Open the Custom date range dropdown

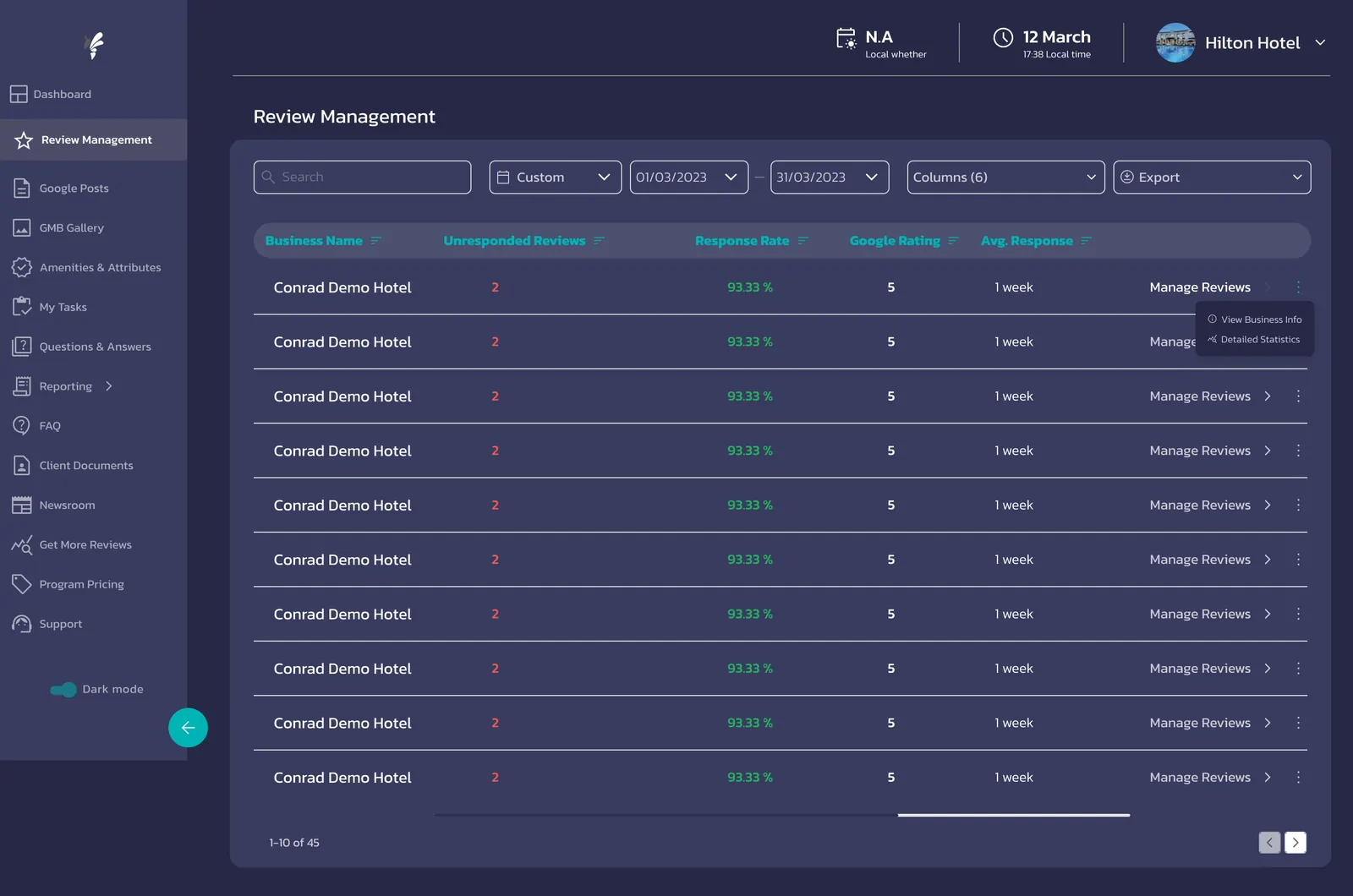(x=556, y=178)
